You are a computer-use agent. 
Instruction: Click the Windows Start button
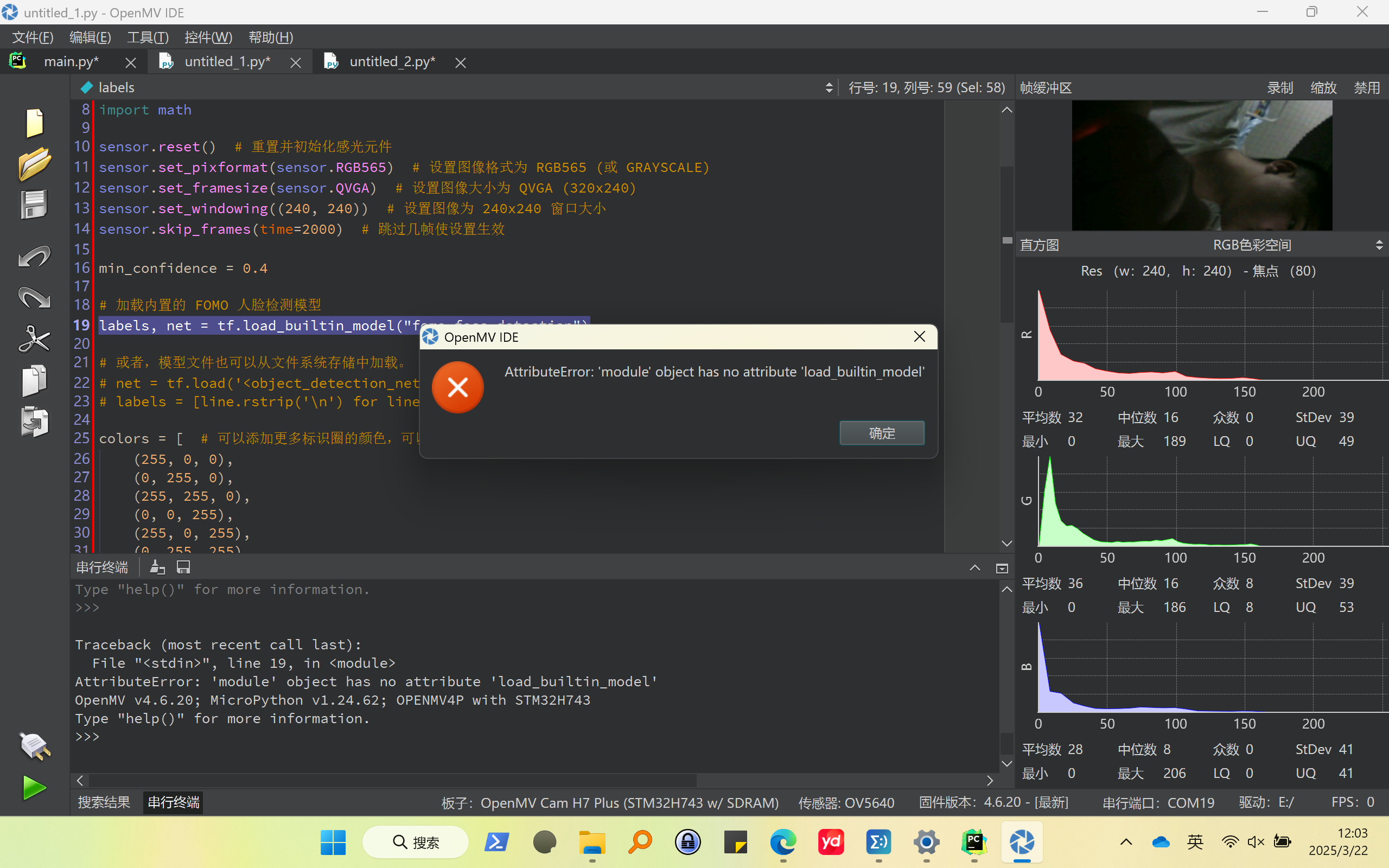point(333,842)
